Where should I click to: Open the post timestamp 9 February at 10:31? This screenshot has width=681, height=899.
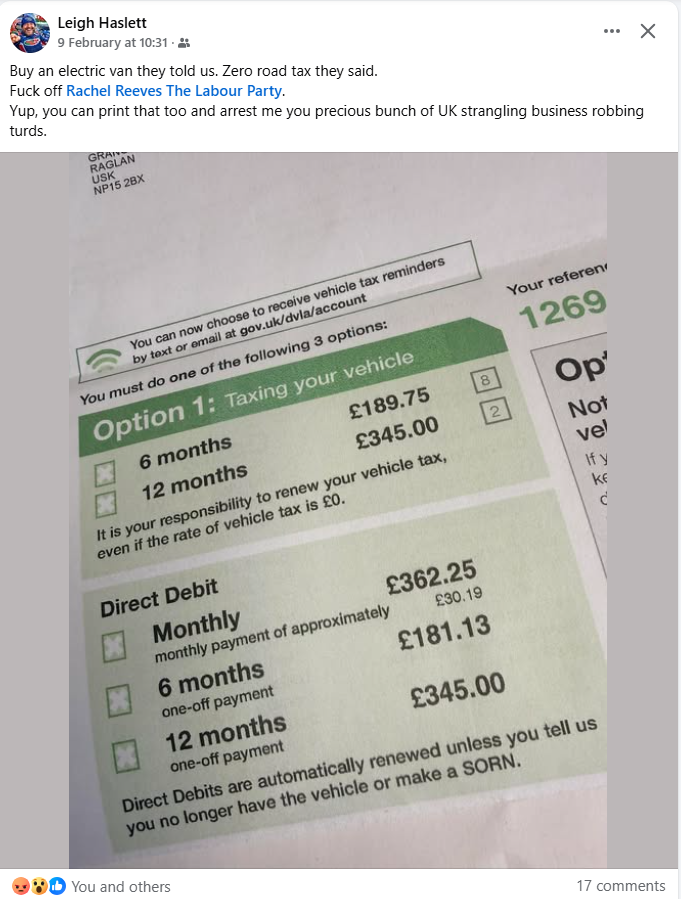pyautogui.click(x=113, y=43)
